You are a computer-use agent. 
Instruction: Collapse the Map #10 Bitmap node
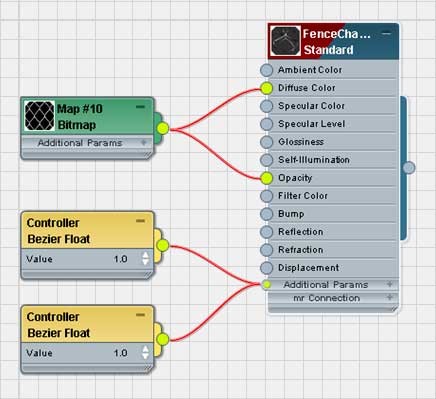click(x=140, y=107)
